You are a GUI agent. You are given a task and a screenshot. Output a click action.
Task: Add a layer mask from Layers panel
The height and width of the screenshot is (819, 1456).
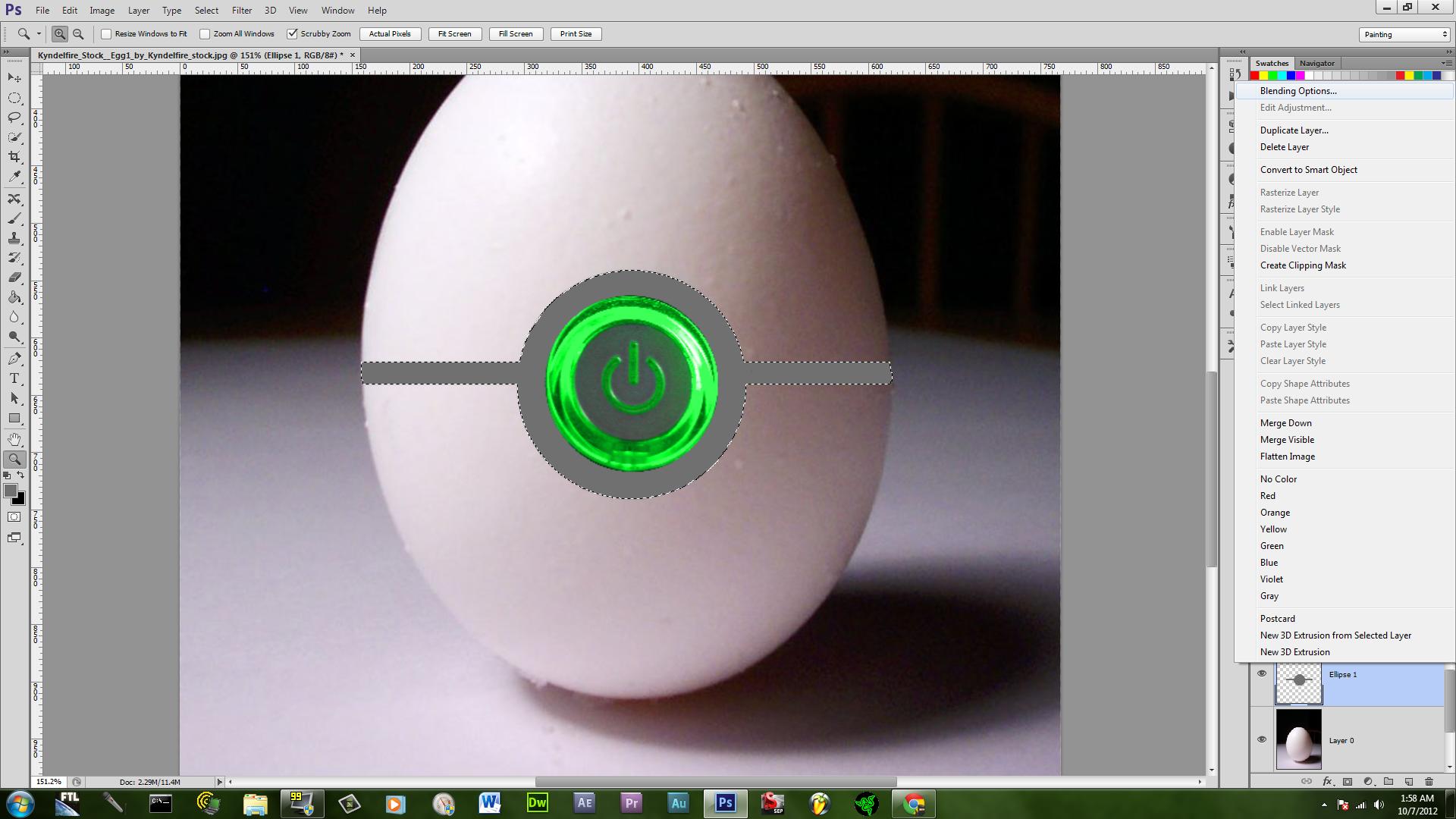click(x=1348, y=781)
